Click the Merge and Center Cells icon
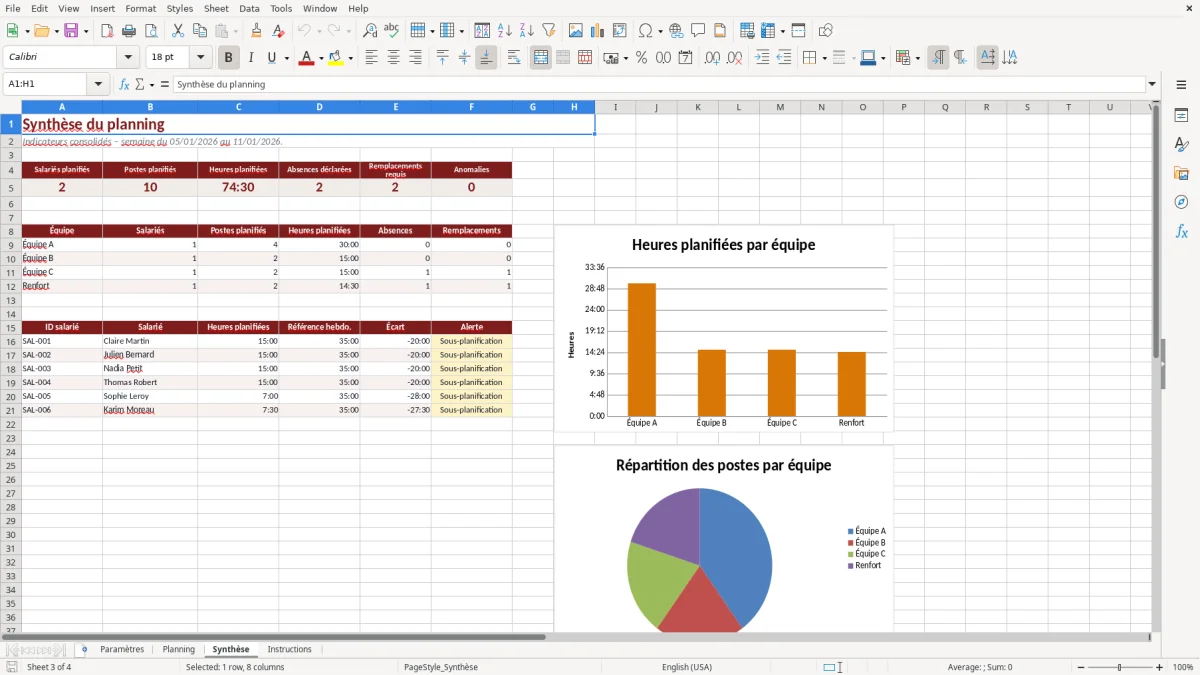This screenshot has width=1200, height=675. [541, 58]
